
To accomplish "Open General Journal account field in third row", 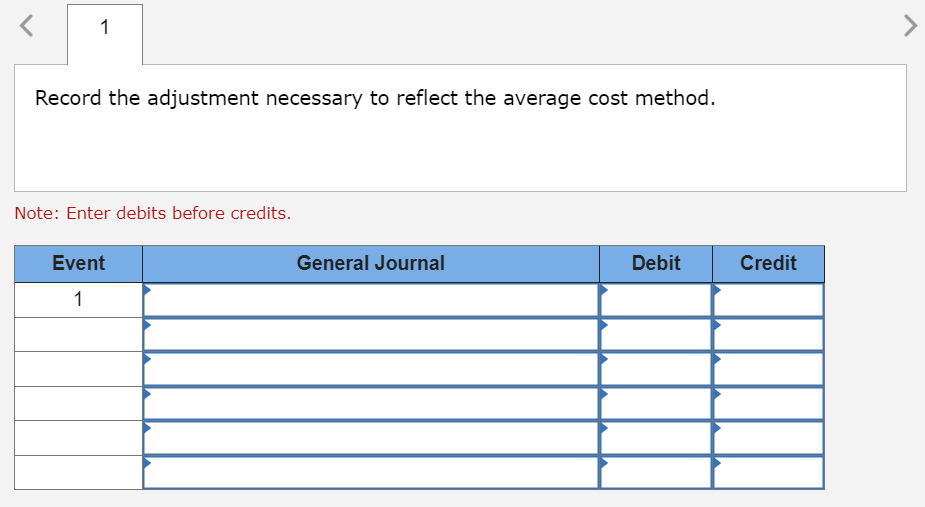I will pos(371,369).
